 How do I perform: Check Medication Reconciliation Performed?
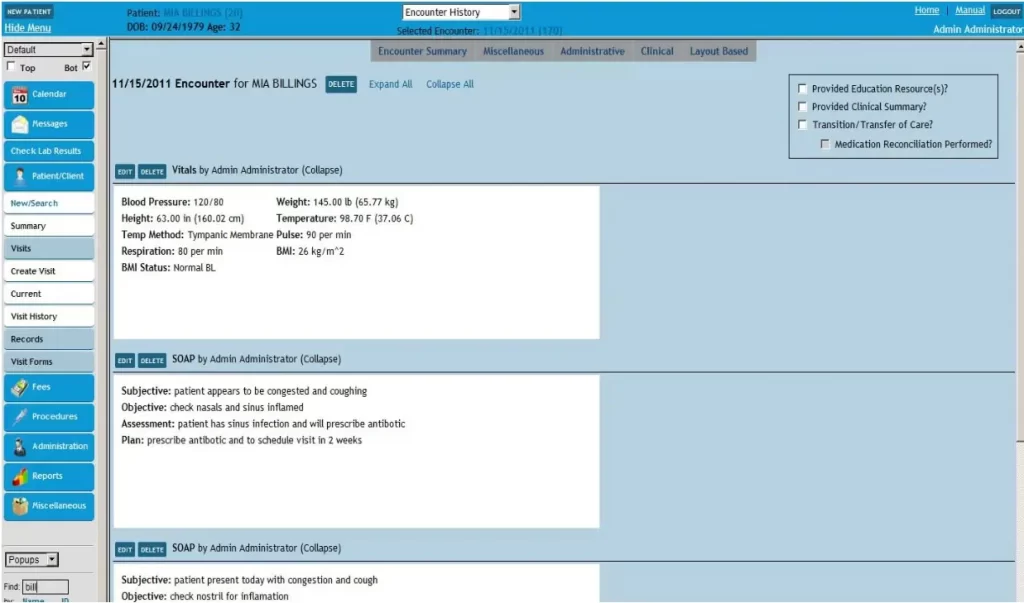tap(825, 142)
